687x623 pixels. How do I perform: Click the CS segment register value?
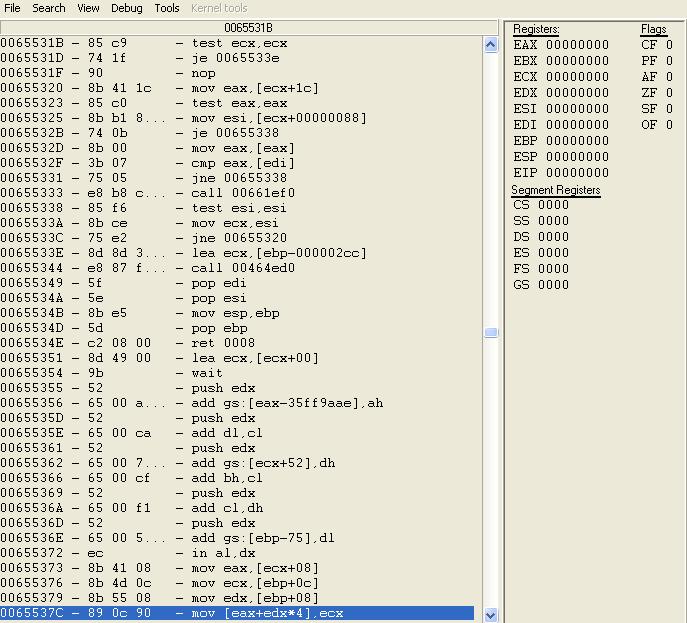pos(553,205)
